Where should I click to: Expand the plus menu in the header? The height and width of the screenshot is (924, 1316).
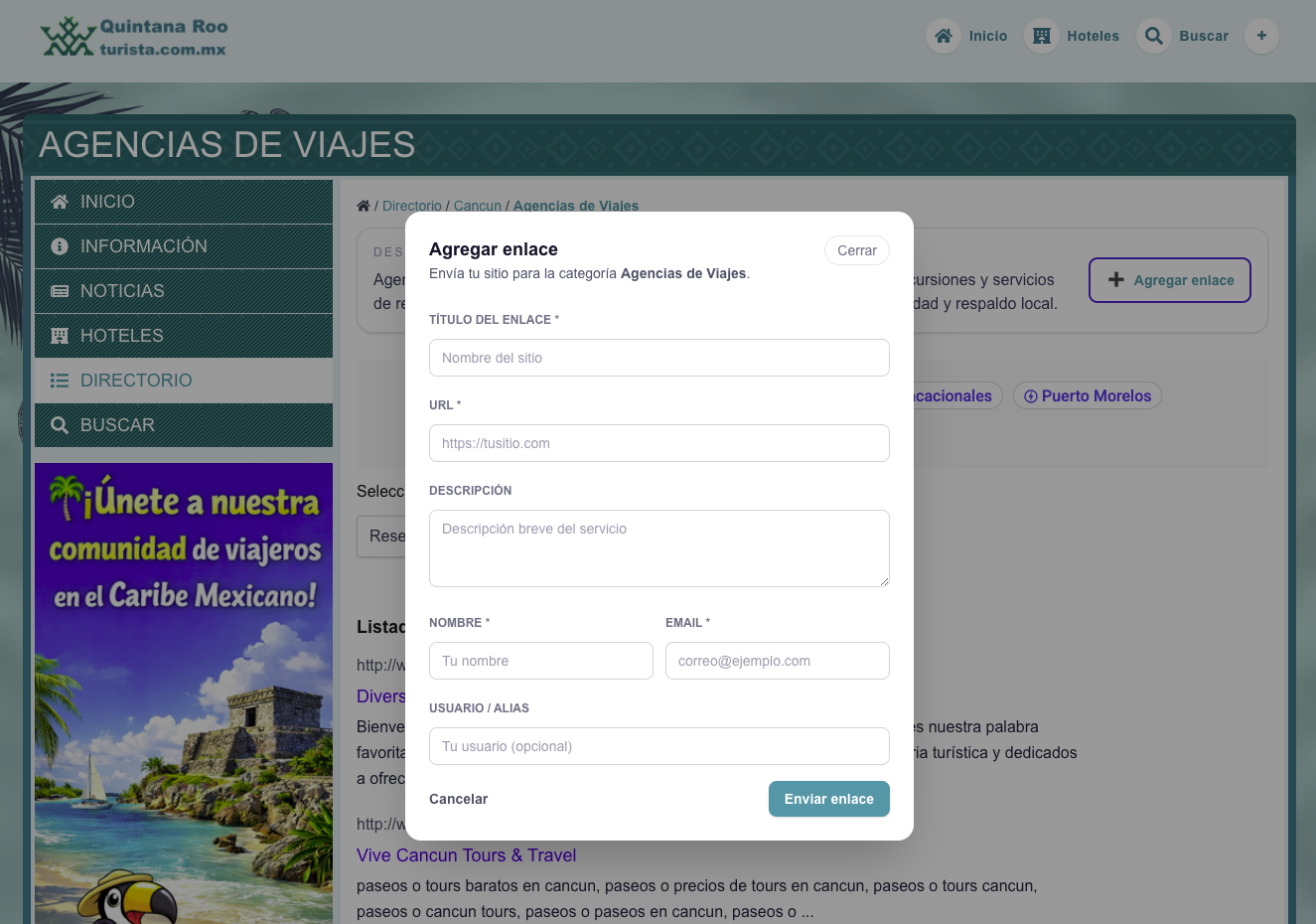tap(1261, 36)
